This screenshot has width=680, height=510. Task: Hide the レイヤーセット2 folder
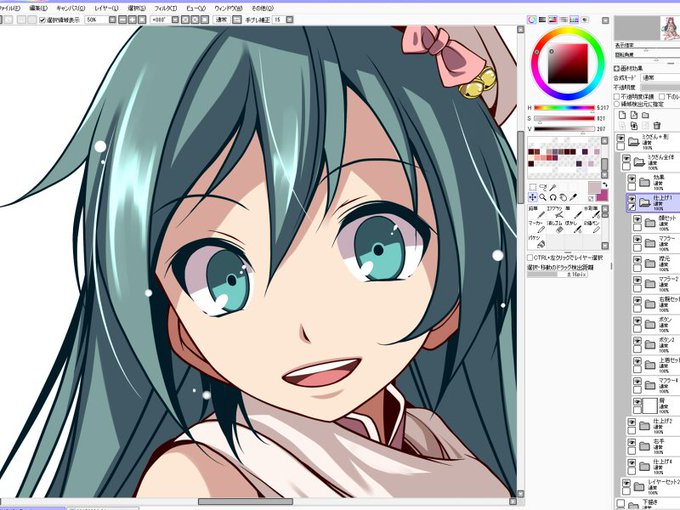click(x=626, y=483)
